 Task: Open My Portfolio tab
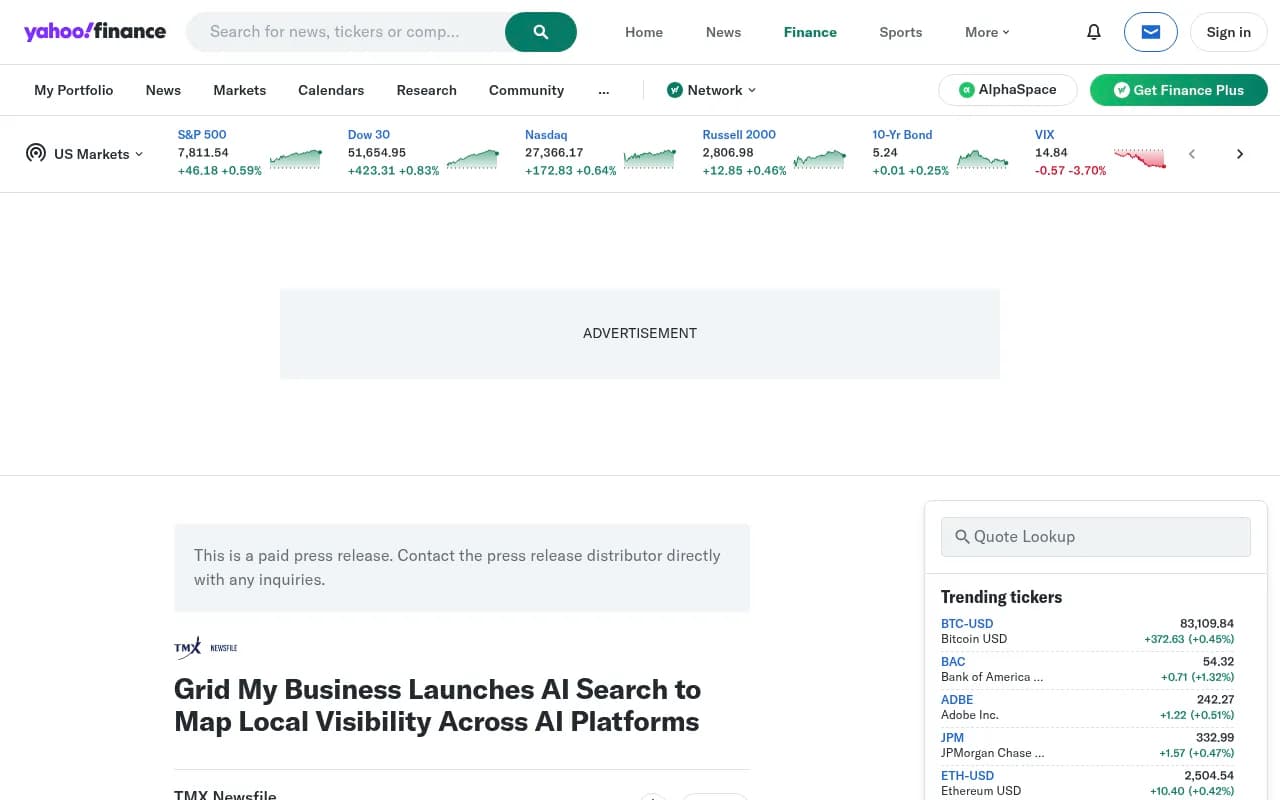click(74, 90)
